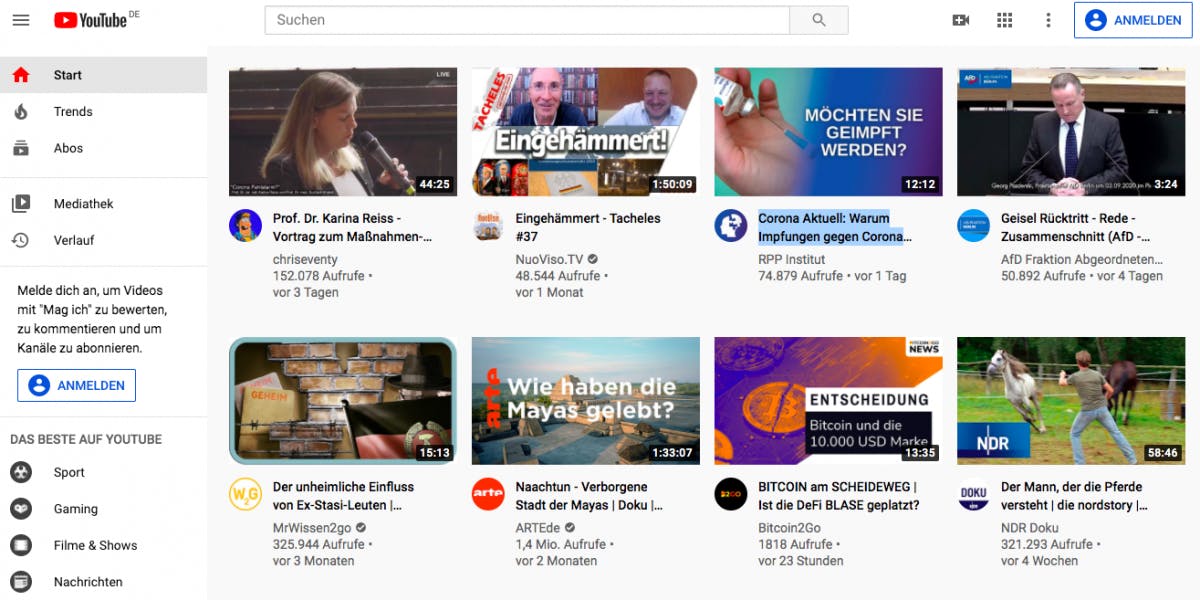Screen dimensions: 1200x600
Task: Open NDR Doku channel avatar
Action: pos(974,495)
